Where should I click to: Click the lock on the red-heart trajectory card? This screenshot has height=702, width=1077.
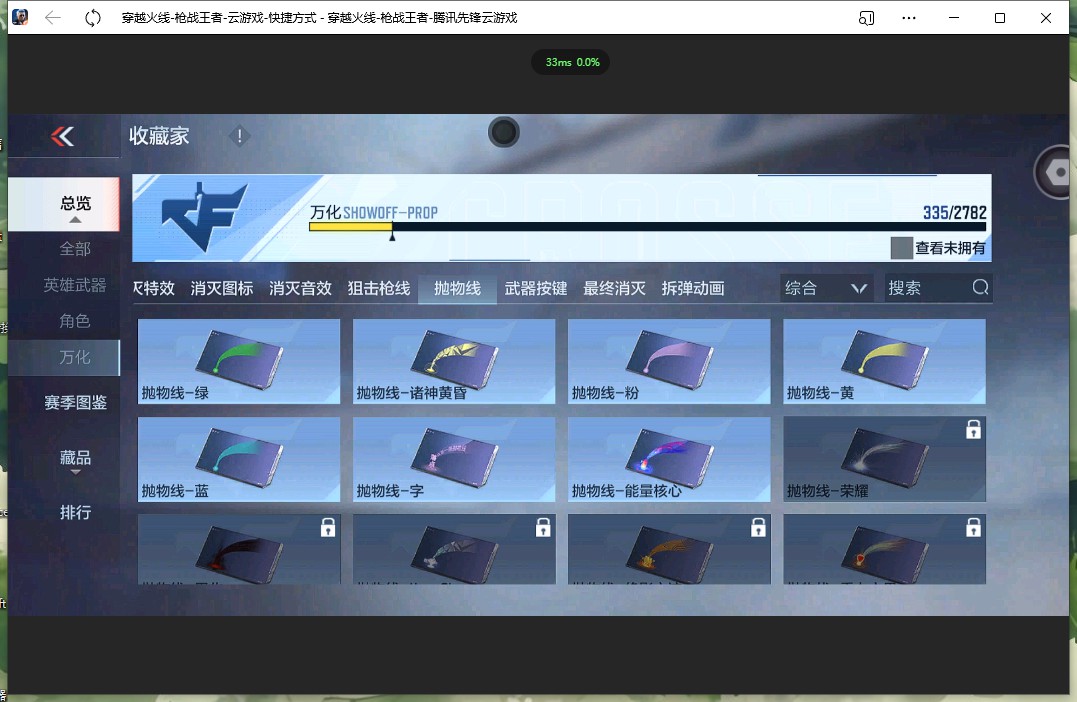click(973, 527)
